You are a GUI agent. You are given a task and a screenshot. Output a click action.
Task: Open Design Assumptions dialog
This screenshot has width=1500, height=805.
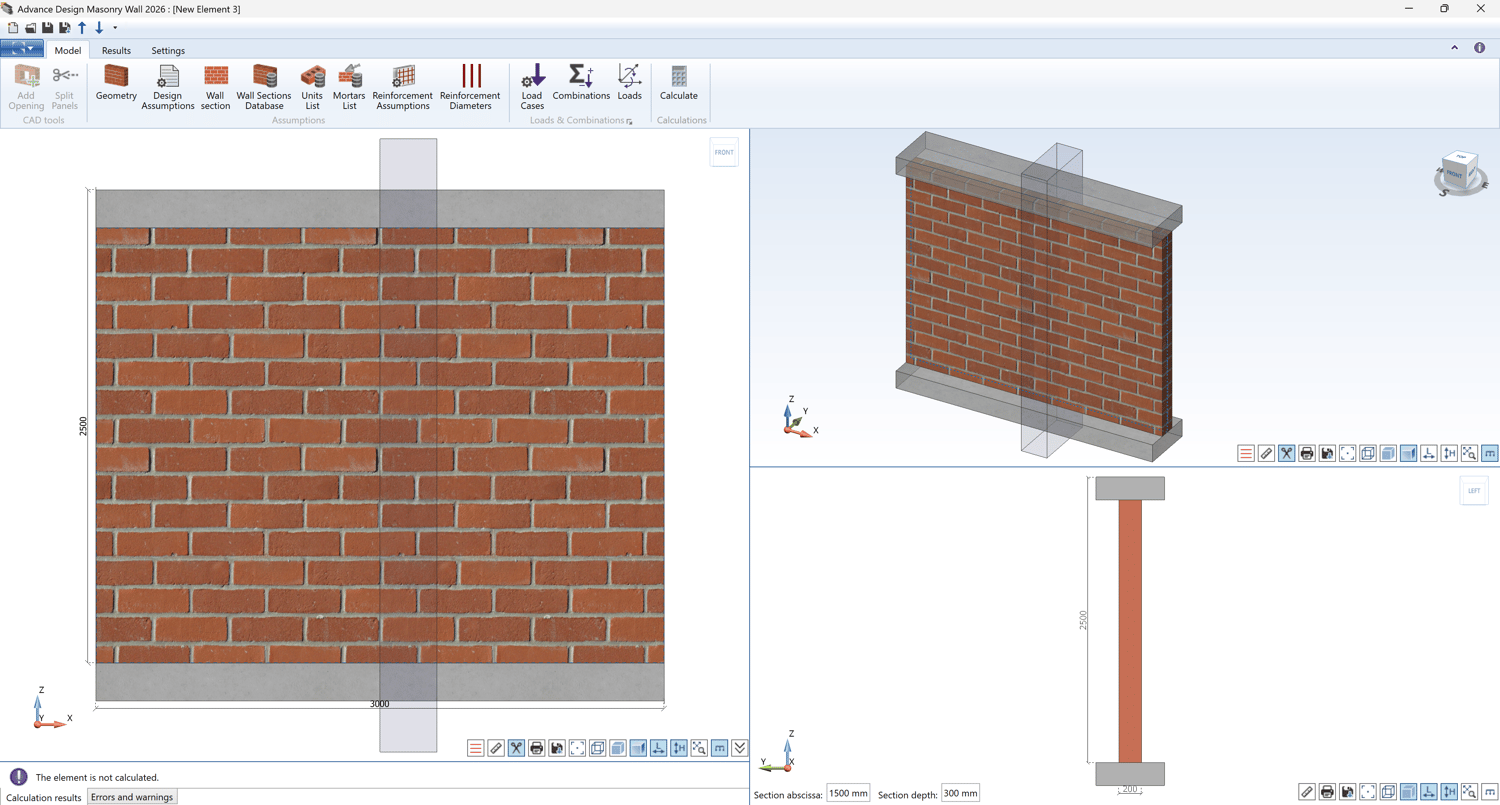coord(168,87)
